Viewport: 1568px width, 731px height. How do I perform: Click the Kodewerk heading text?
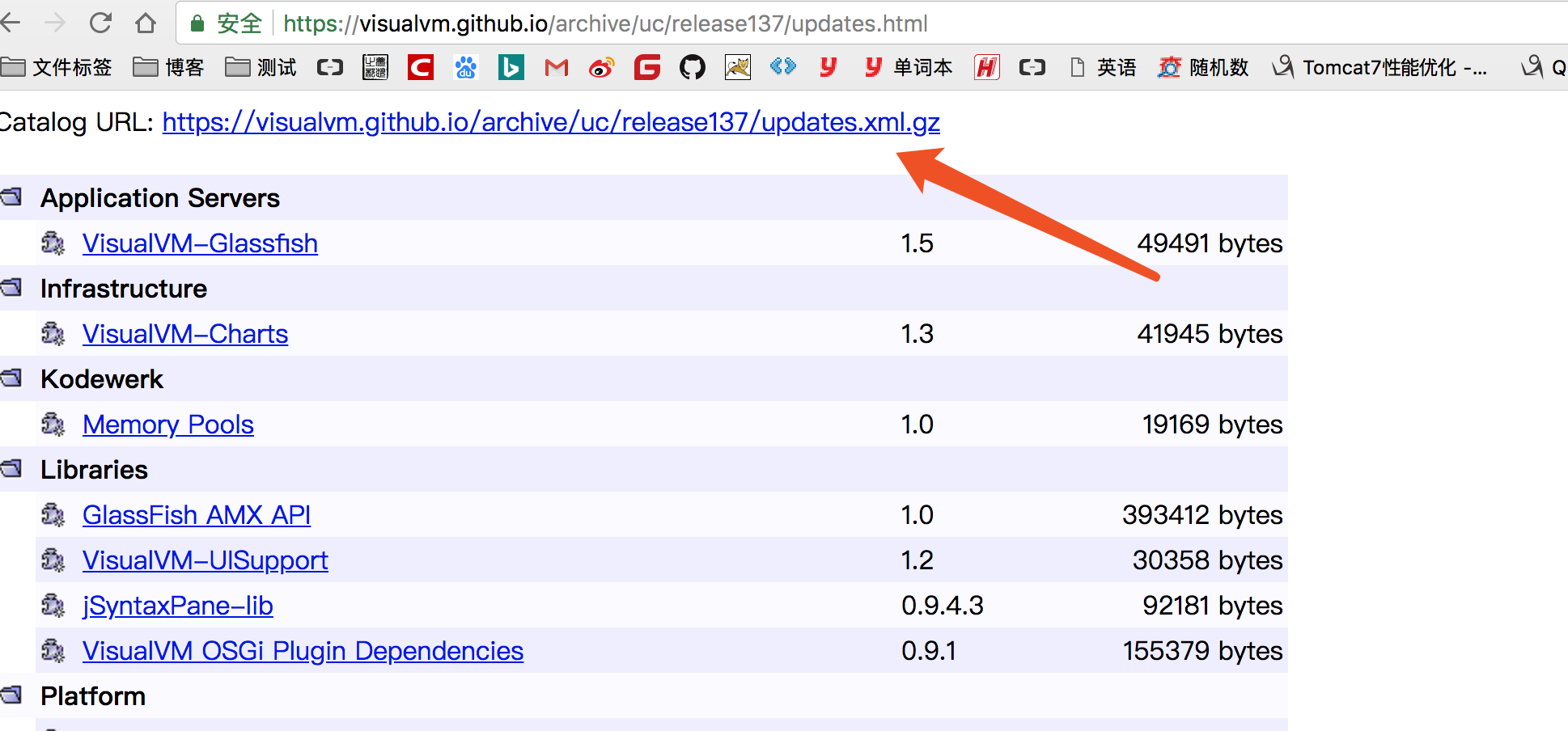point(102,379)
